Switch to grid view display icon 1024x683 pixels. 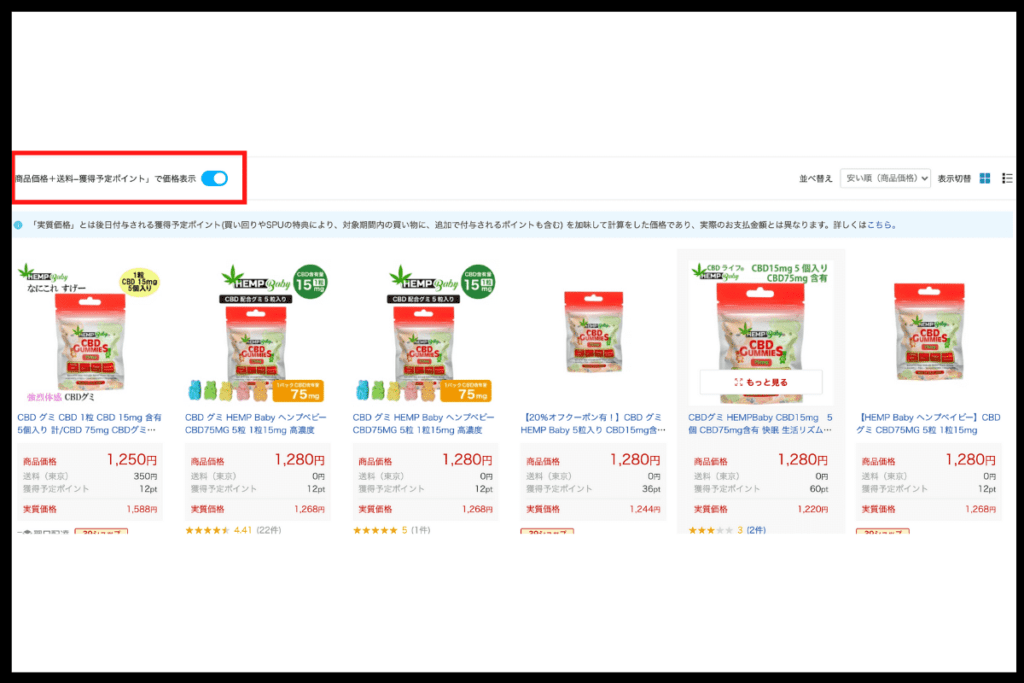click(985, 178)
